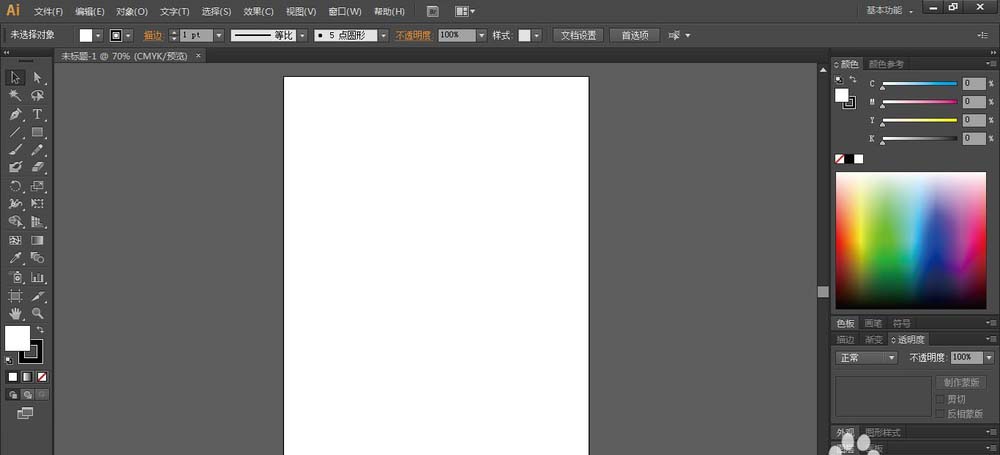This screenshot has height=455, width=1000.
Task: Select the Pen tool
Action: (x=16, y=114)
